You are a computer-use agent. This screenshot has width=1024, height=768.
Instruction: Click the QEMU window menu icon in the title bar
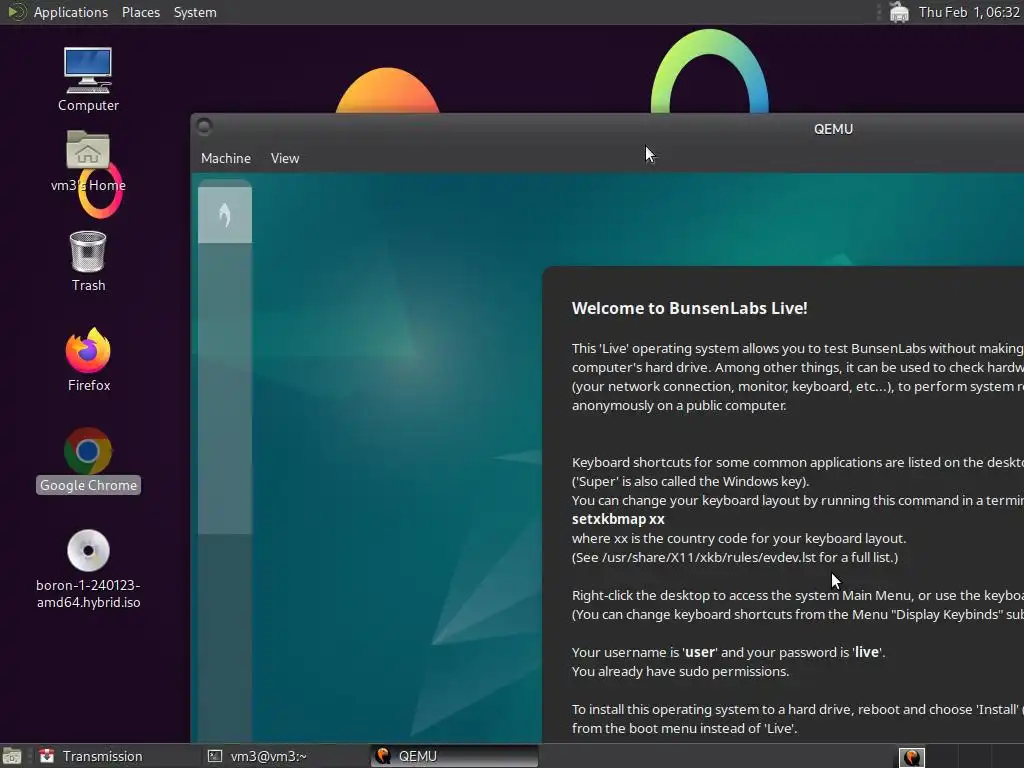204,127
